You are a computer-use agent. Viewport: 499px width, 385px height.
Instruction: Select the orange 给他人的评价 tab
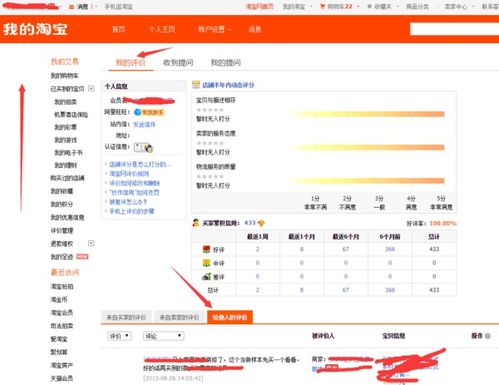click(x=230, y=317)
